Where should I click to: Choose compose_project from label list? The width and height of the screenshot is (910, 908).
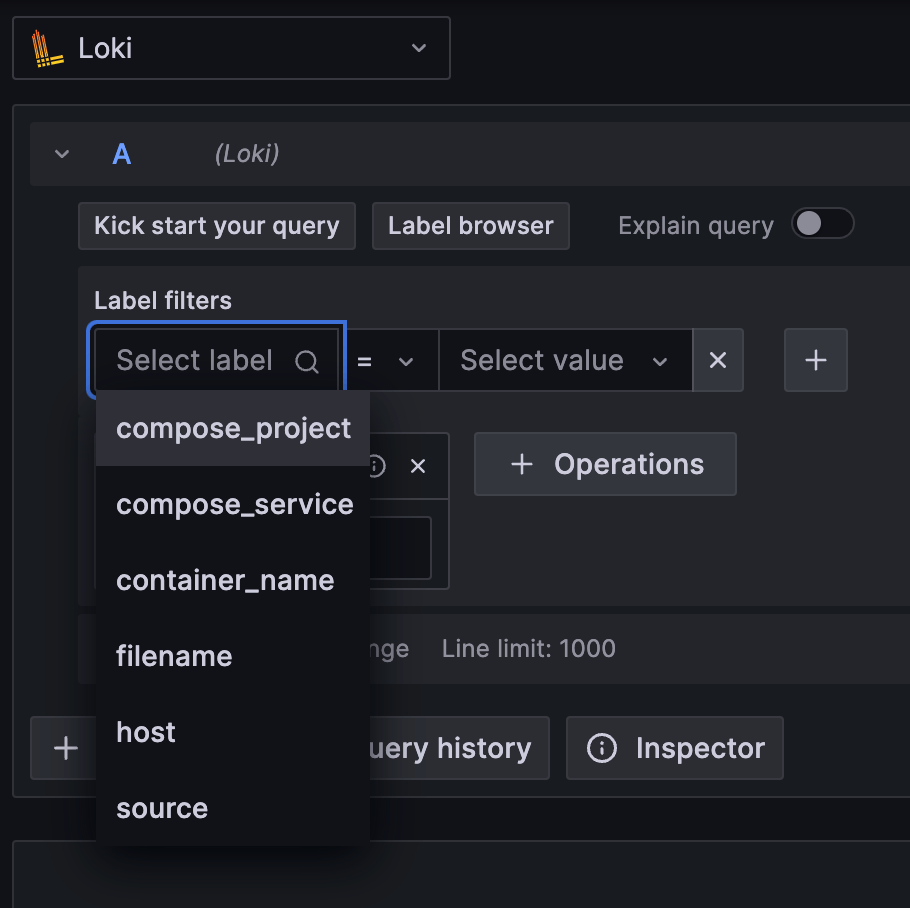tap(233, 429)
